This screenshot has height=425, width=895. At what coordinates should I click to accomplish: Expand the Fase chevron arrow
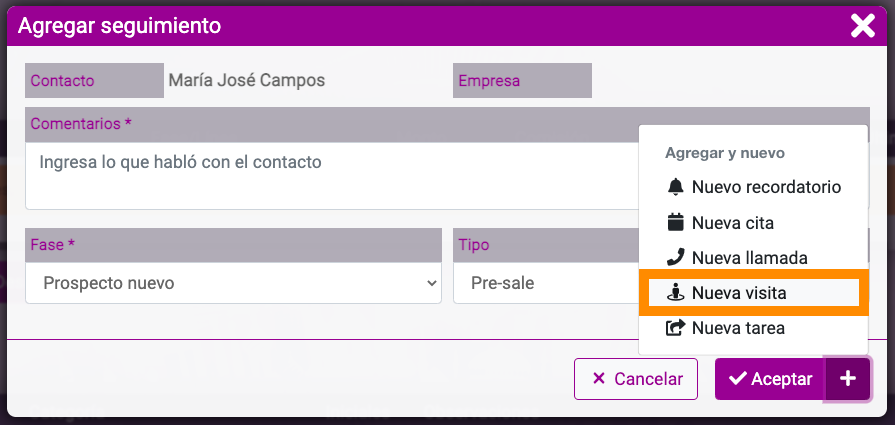432,283
